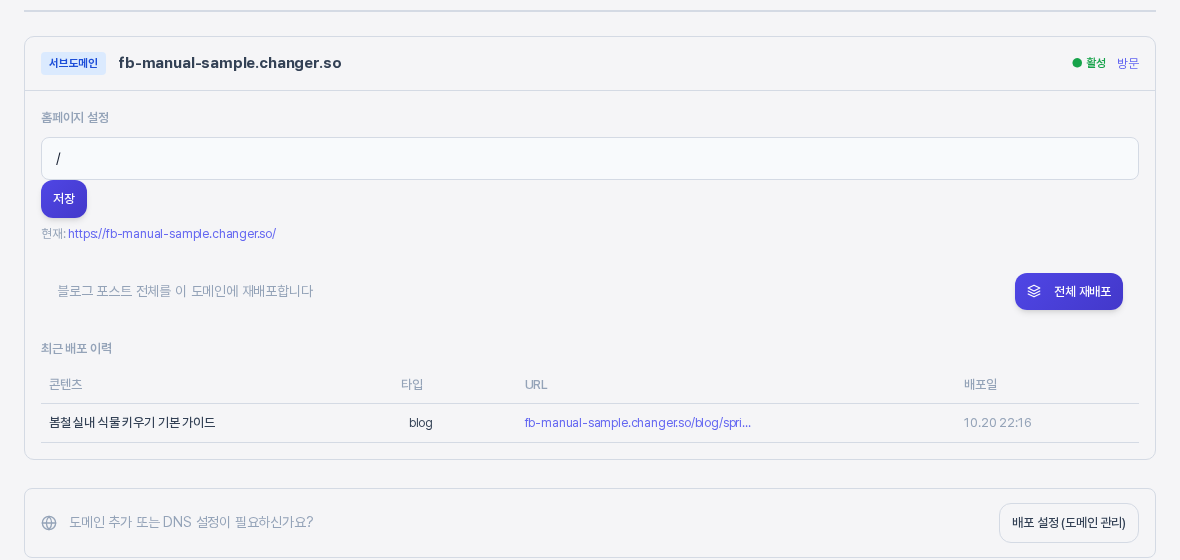Click the fb-manual-sample.changer.so domain heading

tap(230, 63)
